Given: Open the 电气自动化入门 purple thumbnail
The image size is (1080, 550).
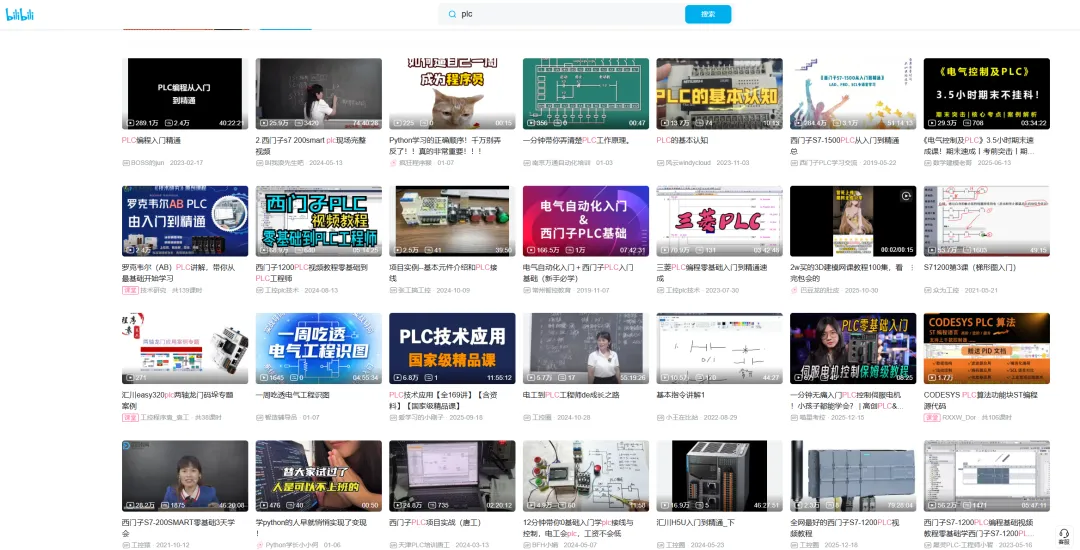Looking at the screenshot, I should pyautogui.click(x=586, y=222).
